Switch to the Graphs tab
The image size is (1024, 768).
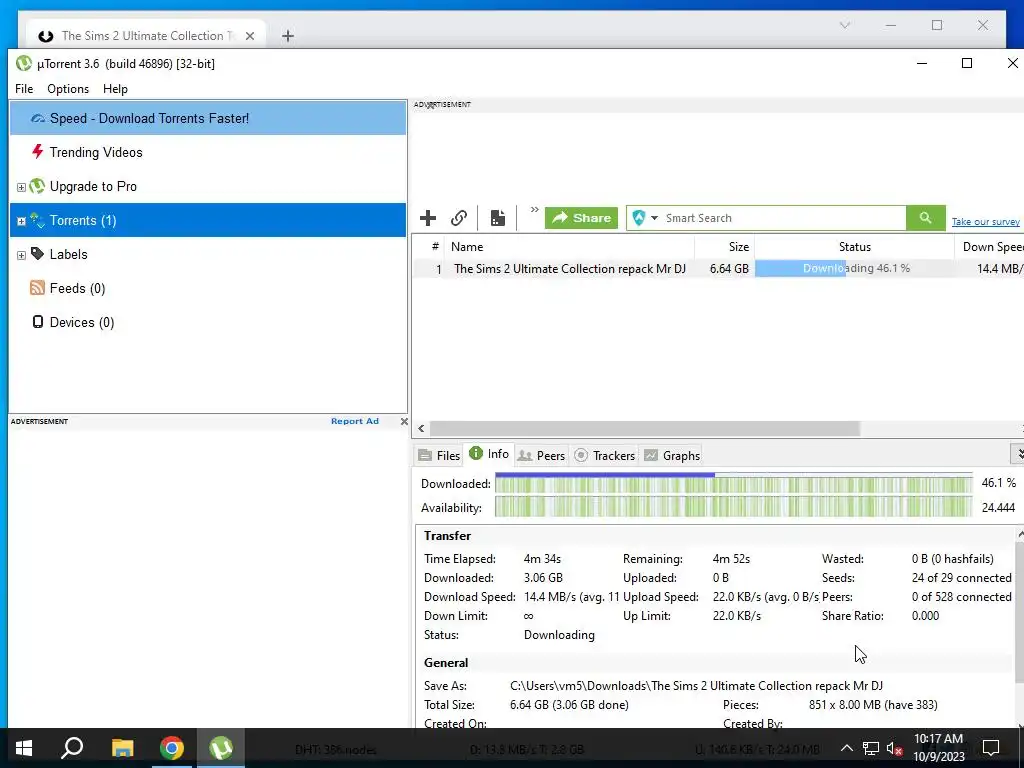672,455
